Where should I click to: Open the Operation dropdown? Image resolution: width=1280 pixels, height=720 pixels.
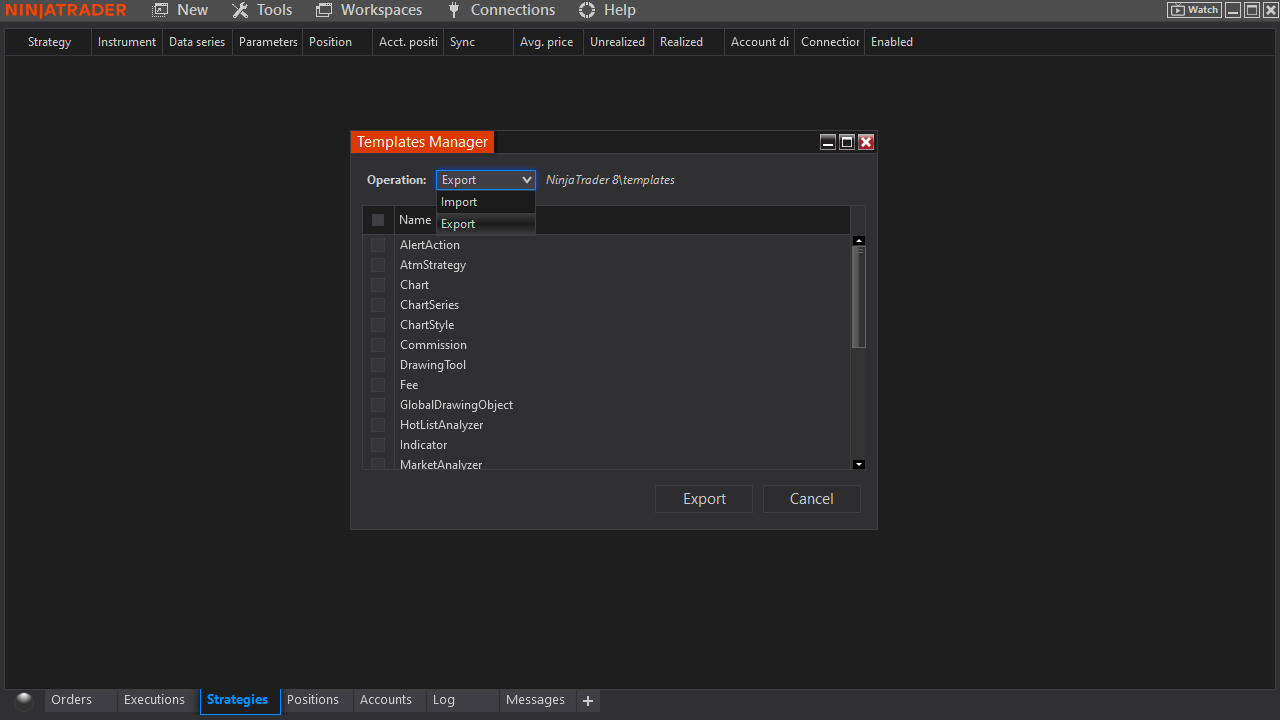pyautogui.click(x=486, y=180)
